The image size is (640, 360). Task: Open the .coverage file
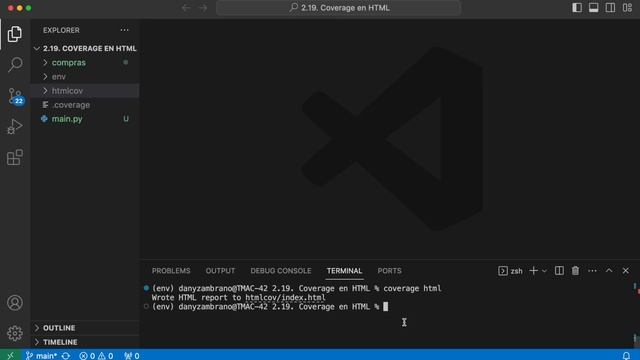(85, 105)
